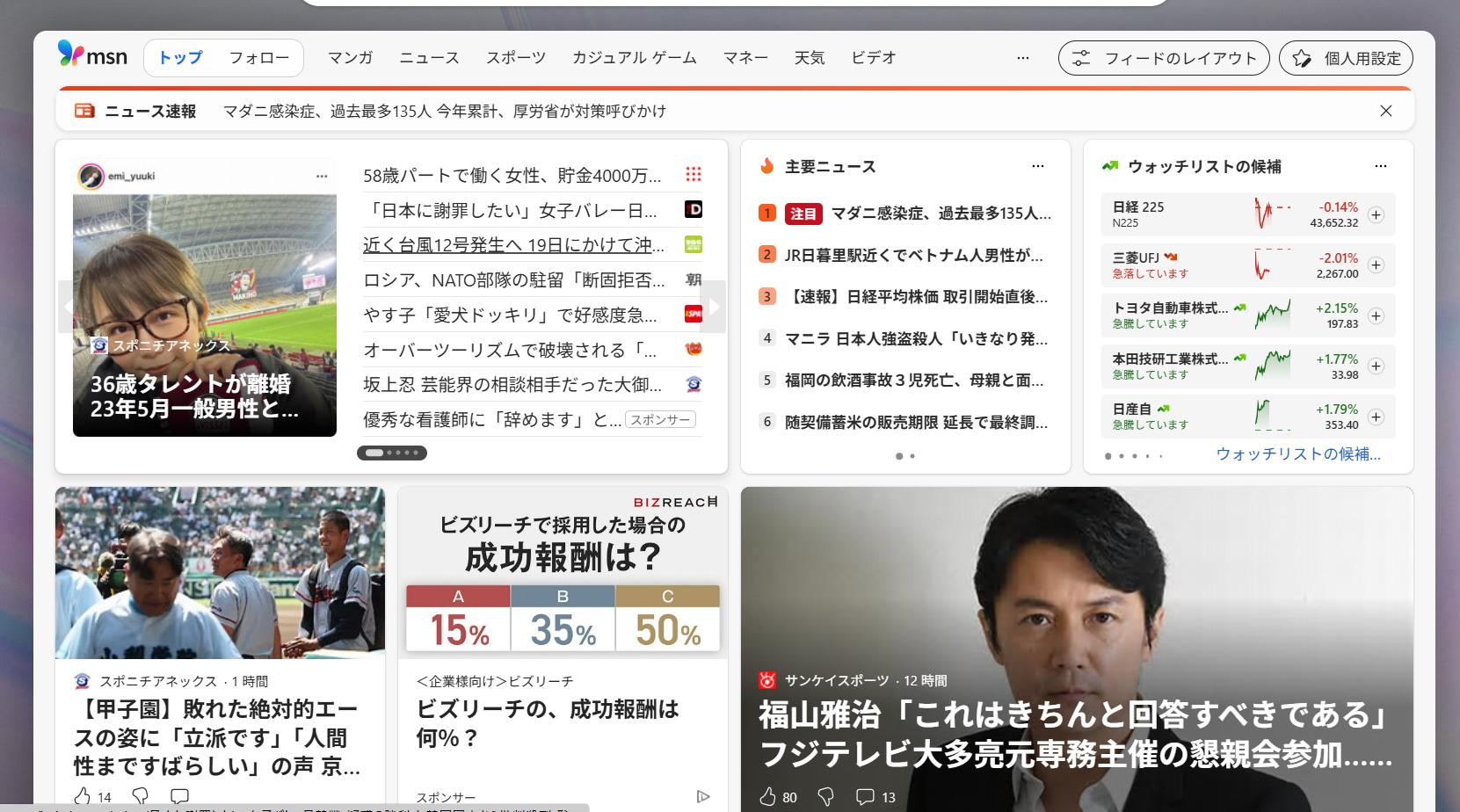This screenshot has height=812, width=1460.
Task: Open the ad choices icon on ビズリーチ ad
Action: pos(703,796)
